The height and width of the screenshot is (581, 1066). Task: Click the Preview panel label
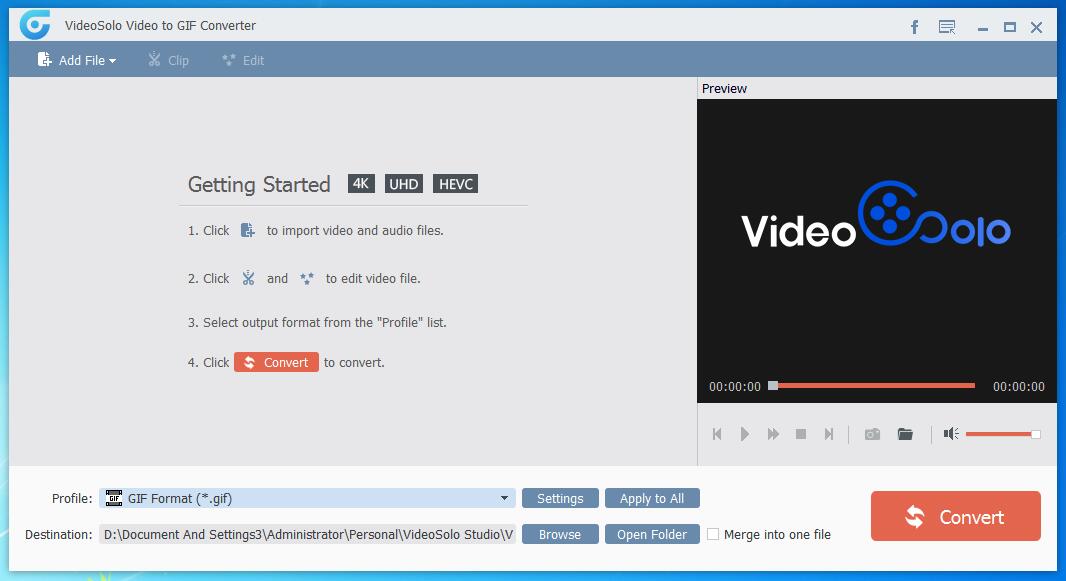click(724, 89)
